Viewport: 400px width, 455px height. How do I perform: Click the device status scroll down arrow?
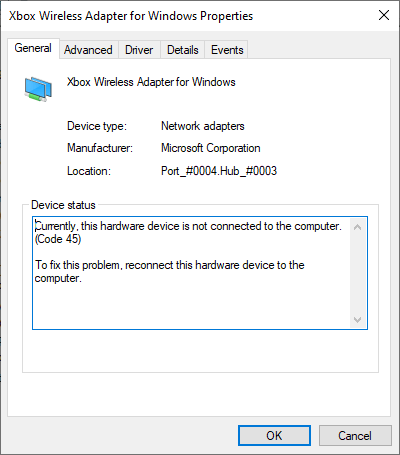point(358,320)
